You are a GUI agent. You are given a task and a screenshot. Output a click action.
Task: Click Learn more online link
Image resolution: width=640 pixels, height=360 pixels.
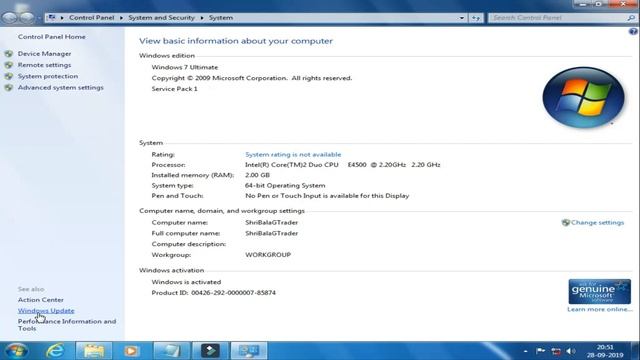click(599, 309)
